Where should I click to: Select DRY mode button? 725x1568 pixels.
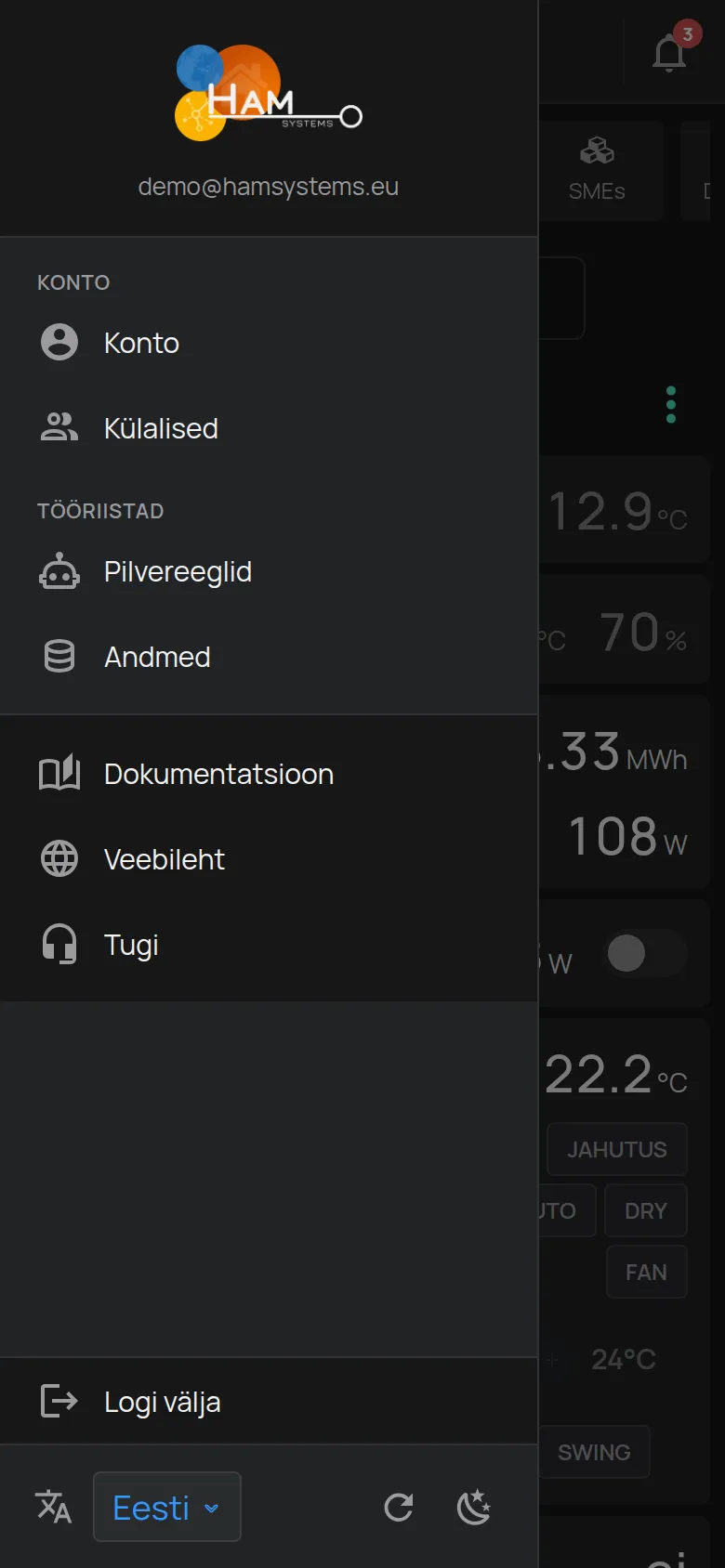click(646, 1210)
